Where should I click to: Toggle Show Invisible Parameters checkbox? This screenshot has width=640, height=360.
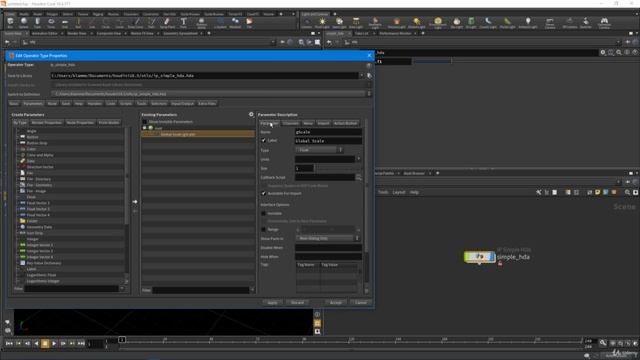pyautogui.click(x=144, y=122)
